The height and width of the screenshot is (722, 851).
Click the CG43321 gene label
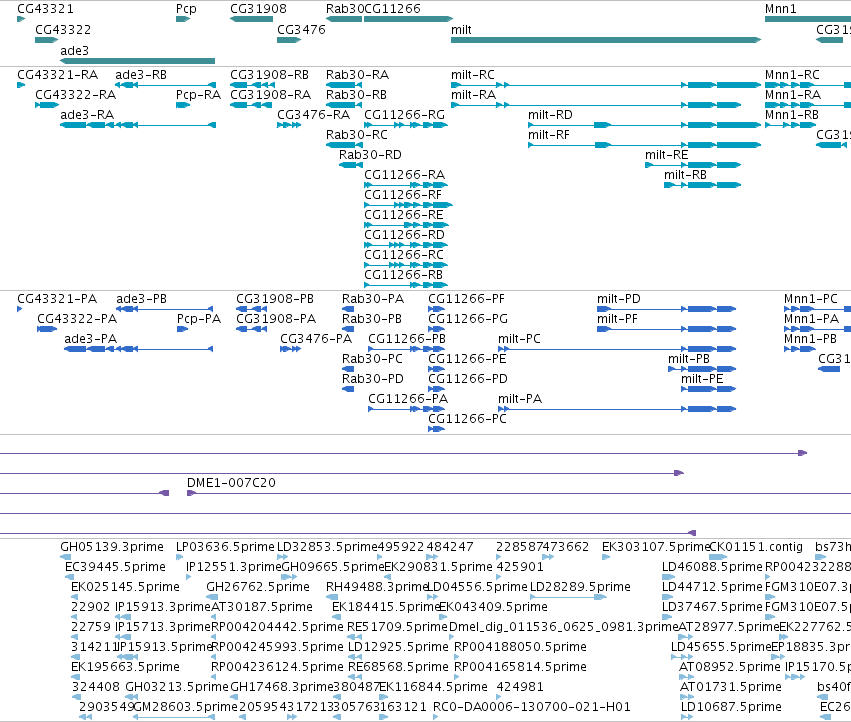click(x=45, y=9)
